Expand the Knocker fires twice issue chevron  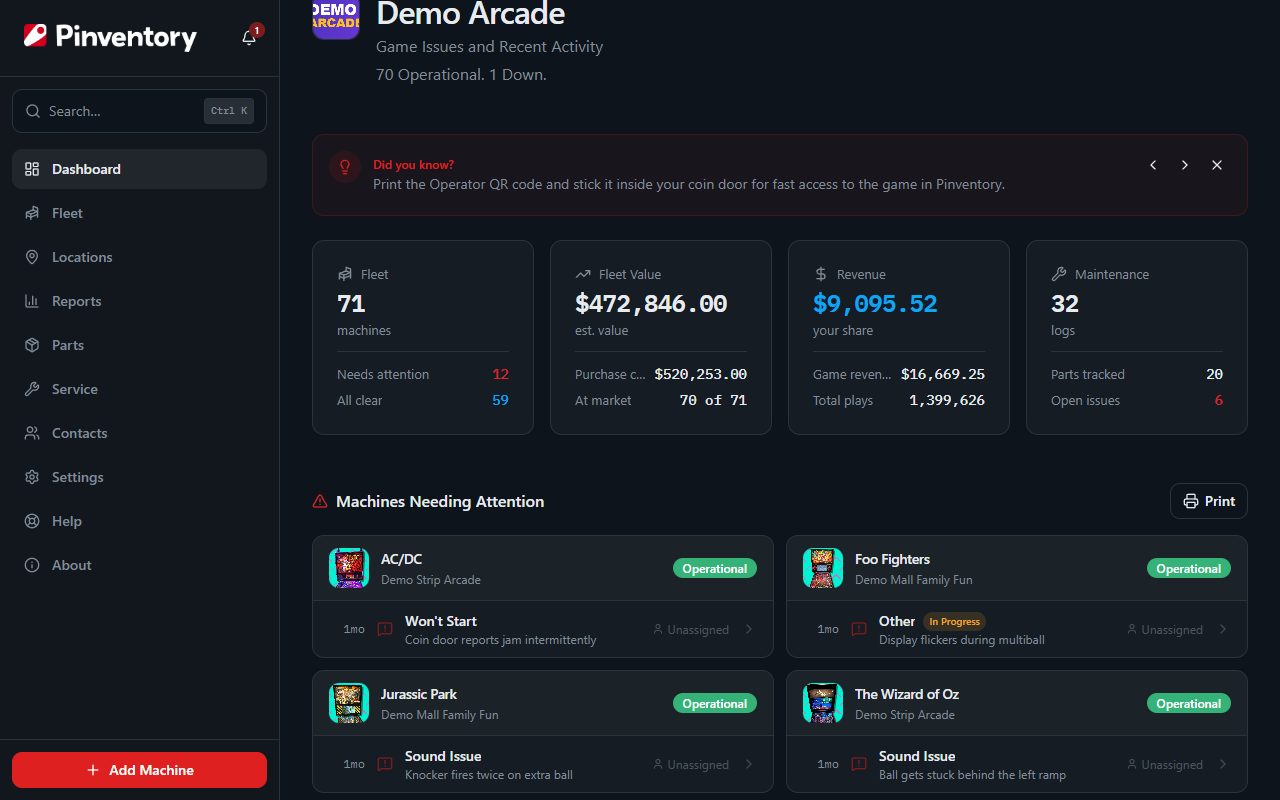pyautogui.click(x=750, y=764)
